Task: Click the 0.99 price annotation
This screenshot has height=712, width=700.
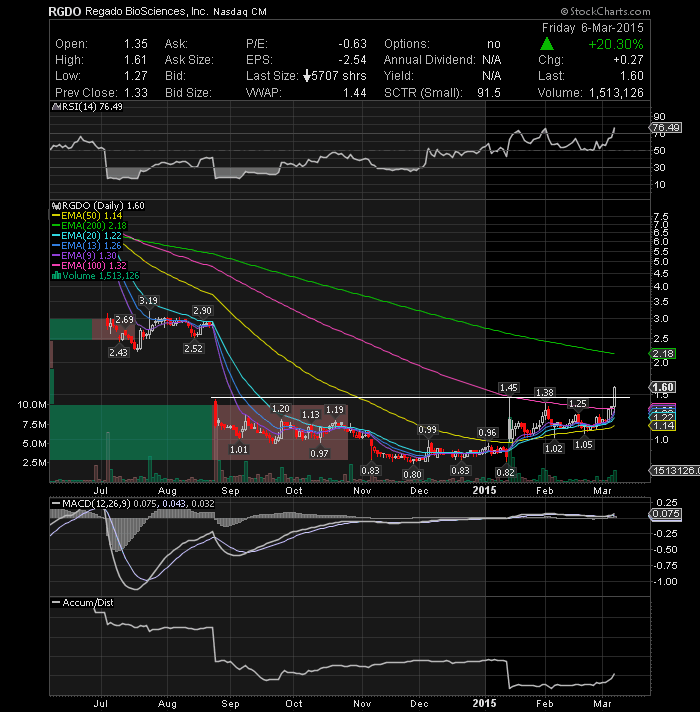Action: [428, 430]
